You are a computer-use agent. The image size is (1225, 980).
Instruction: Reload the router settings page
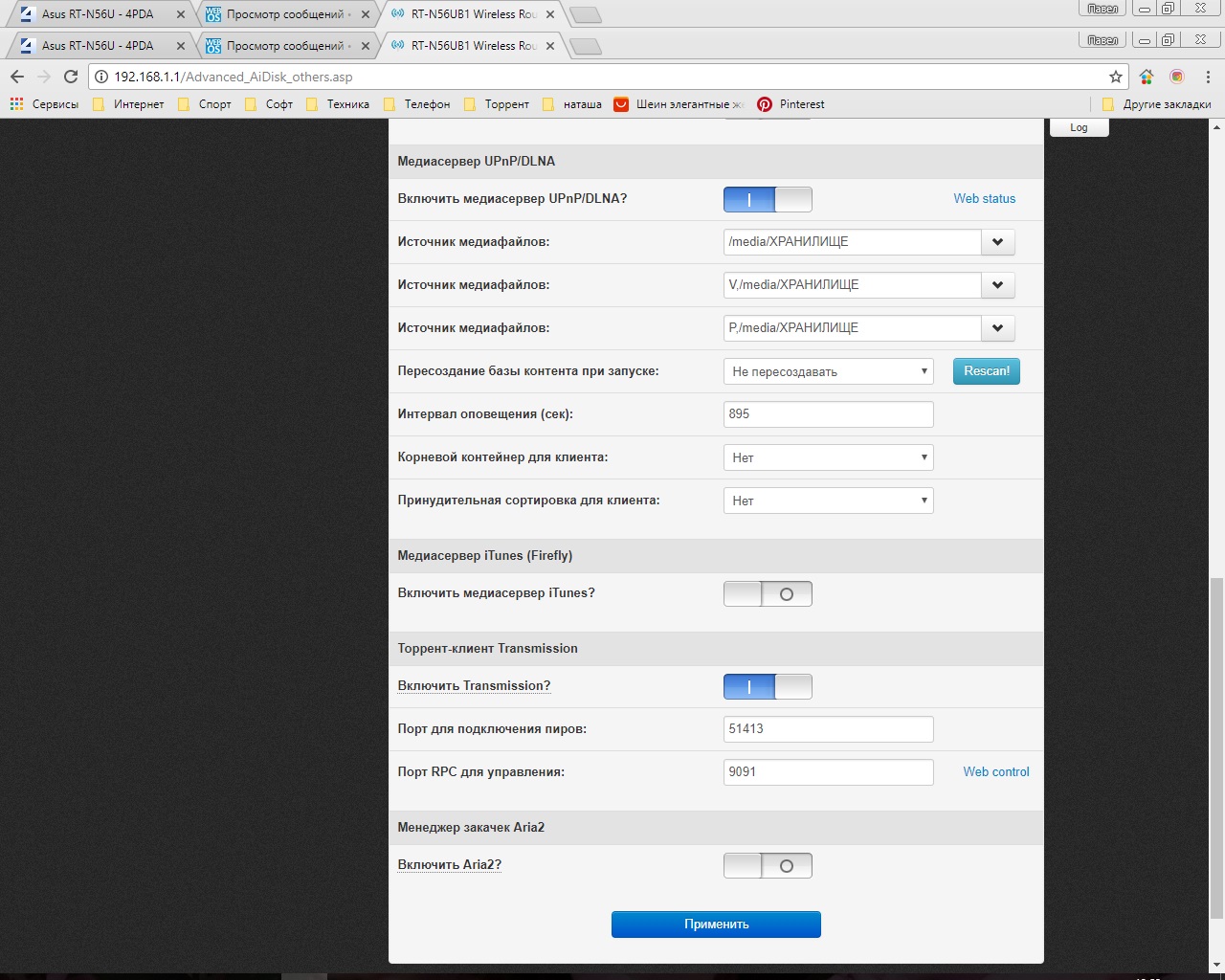pos(70,77)
